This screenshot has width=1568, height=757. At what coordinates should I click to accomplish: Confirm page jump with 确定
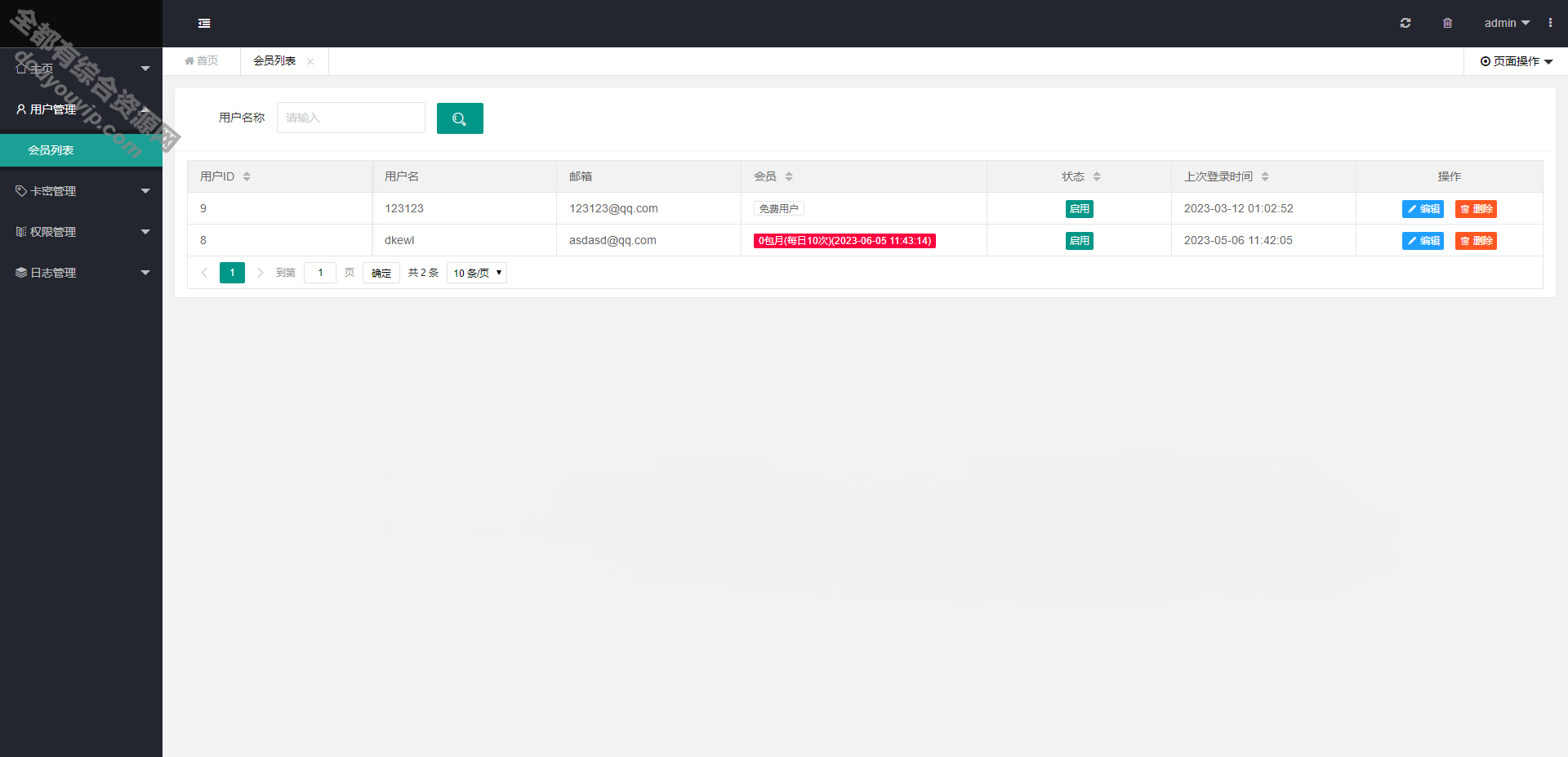click(x=381, y=273)
